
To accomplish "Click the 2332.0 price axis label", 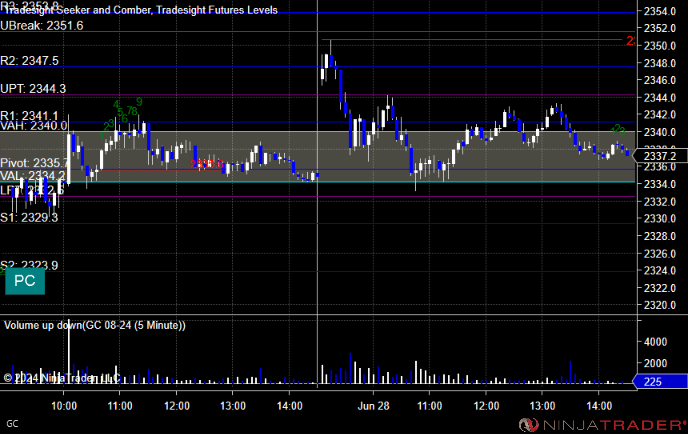I will click(x=660, y=202).
